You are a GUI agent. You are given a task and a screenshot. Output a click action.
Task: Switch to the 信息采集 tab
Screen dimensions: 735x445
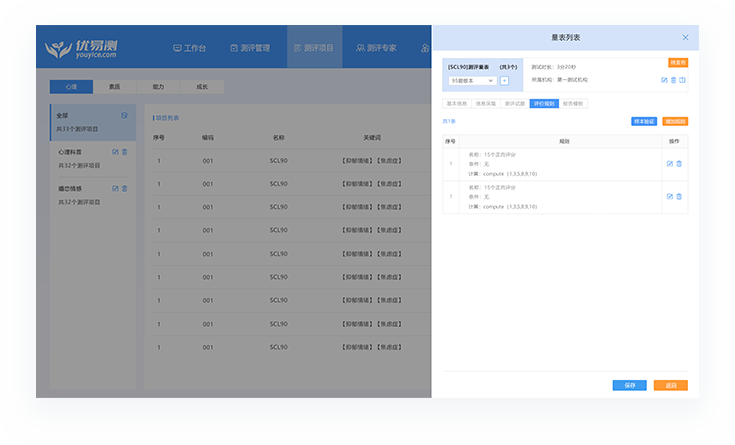pos(486,104)
